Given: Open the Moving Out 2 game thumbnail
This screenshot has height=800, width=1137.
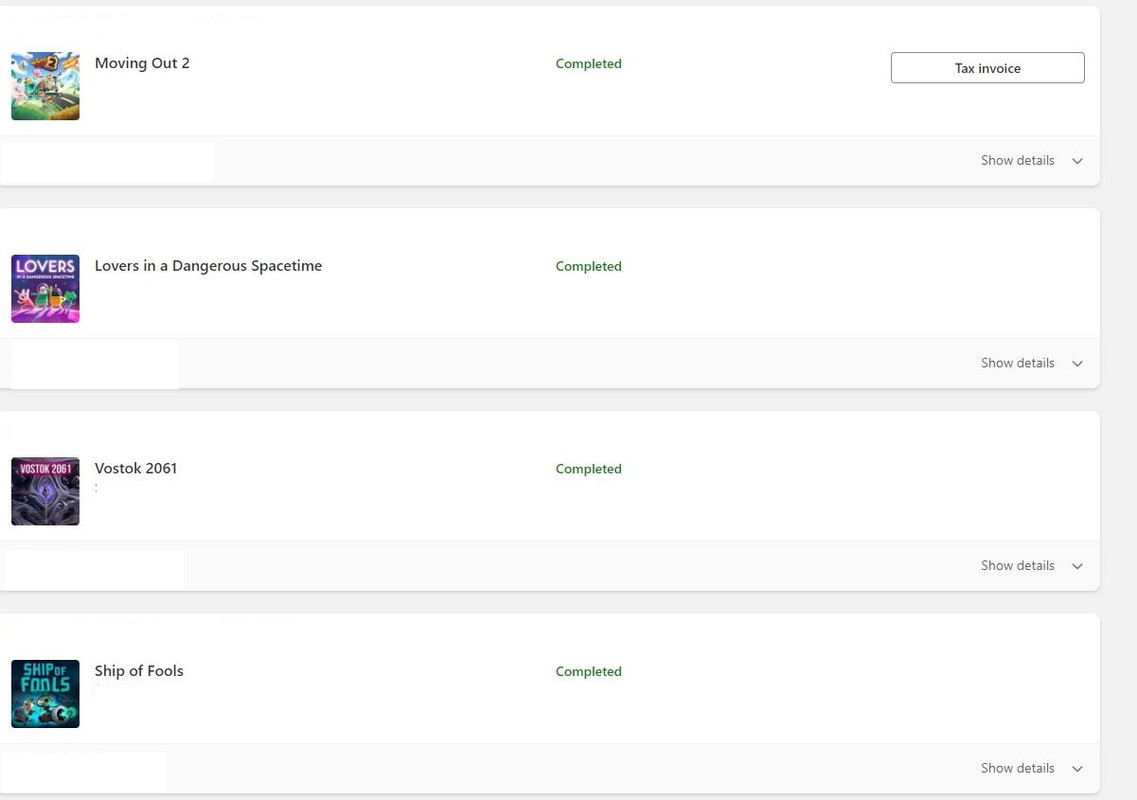Looking at the screenshot, I should [x=45, y=86].
